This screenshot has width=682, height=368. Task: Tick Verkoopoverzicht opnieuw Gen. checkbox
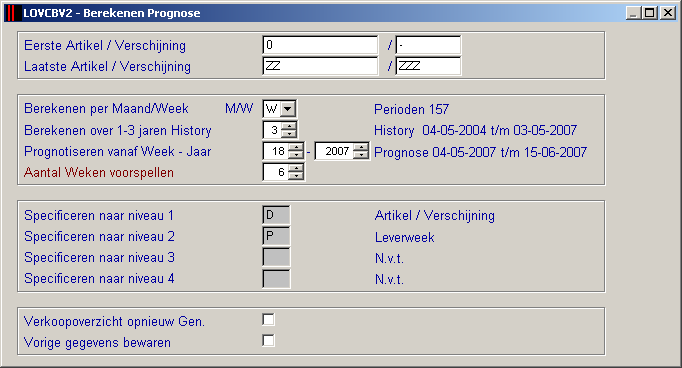pyautogui.click(x=268, y=319)
